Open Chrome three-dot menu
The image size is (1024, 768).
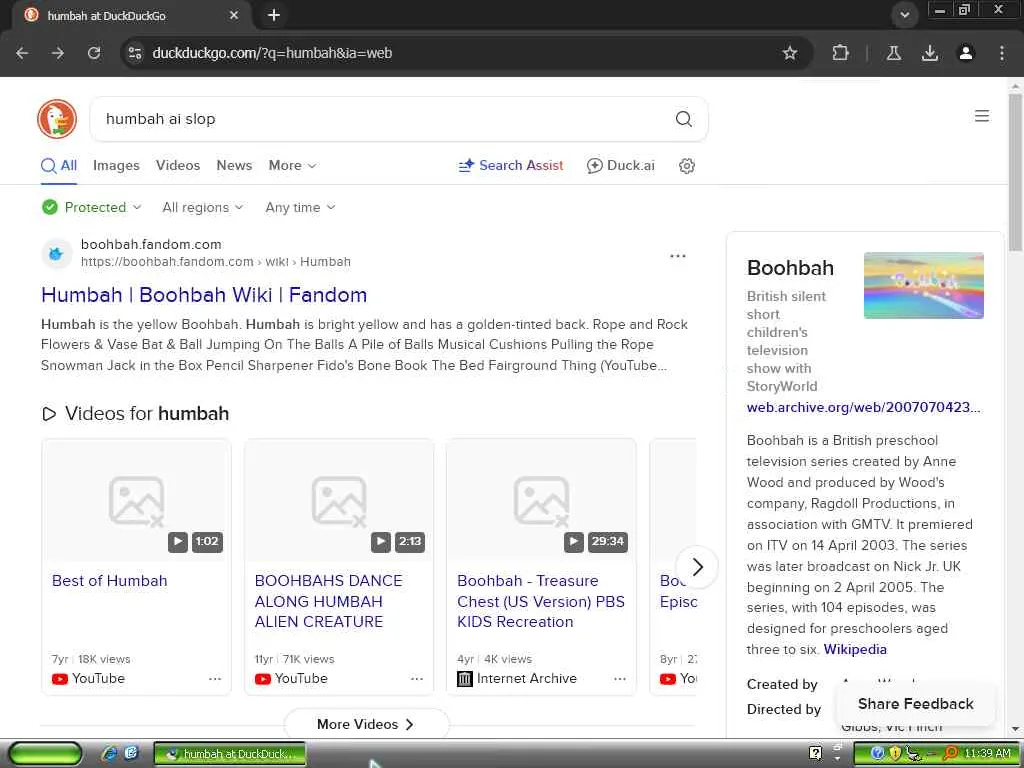click(1002, 53)
